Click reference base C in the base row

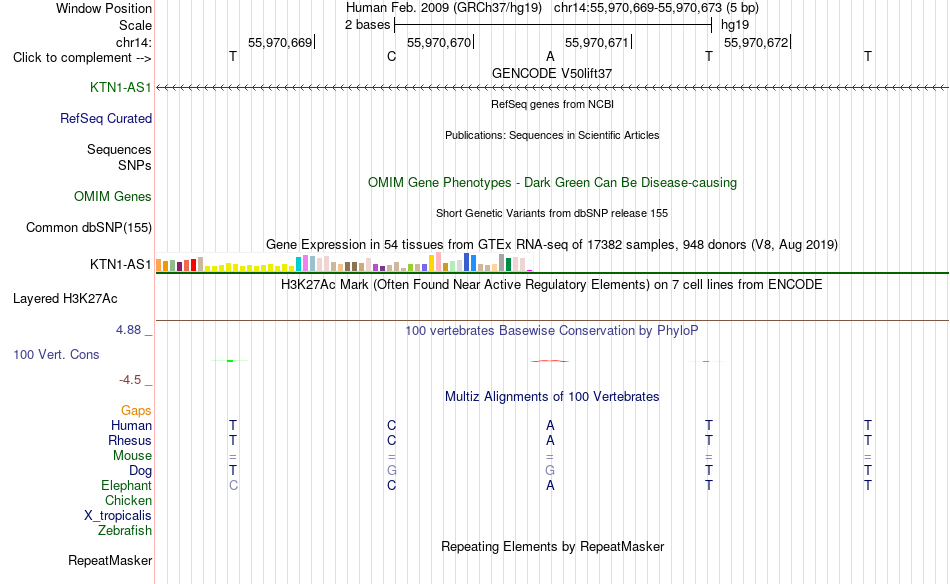(x=391, y=56)
